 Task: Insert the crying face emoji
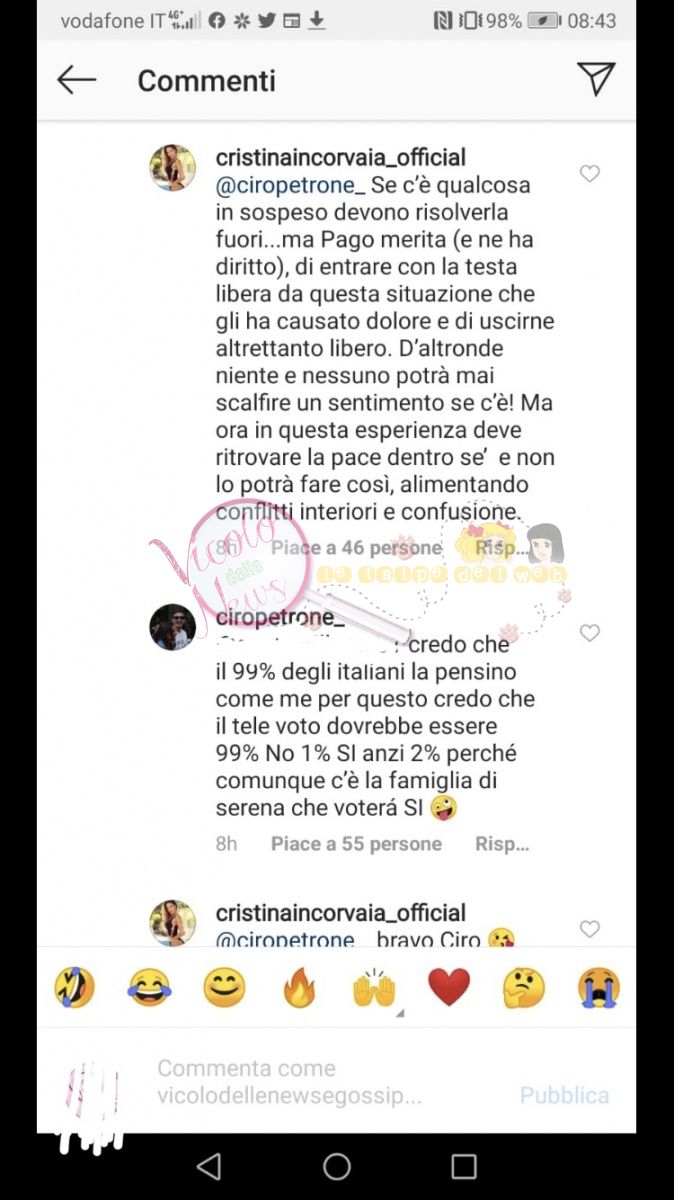[x=598, y=988]
